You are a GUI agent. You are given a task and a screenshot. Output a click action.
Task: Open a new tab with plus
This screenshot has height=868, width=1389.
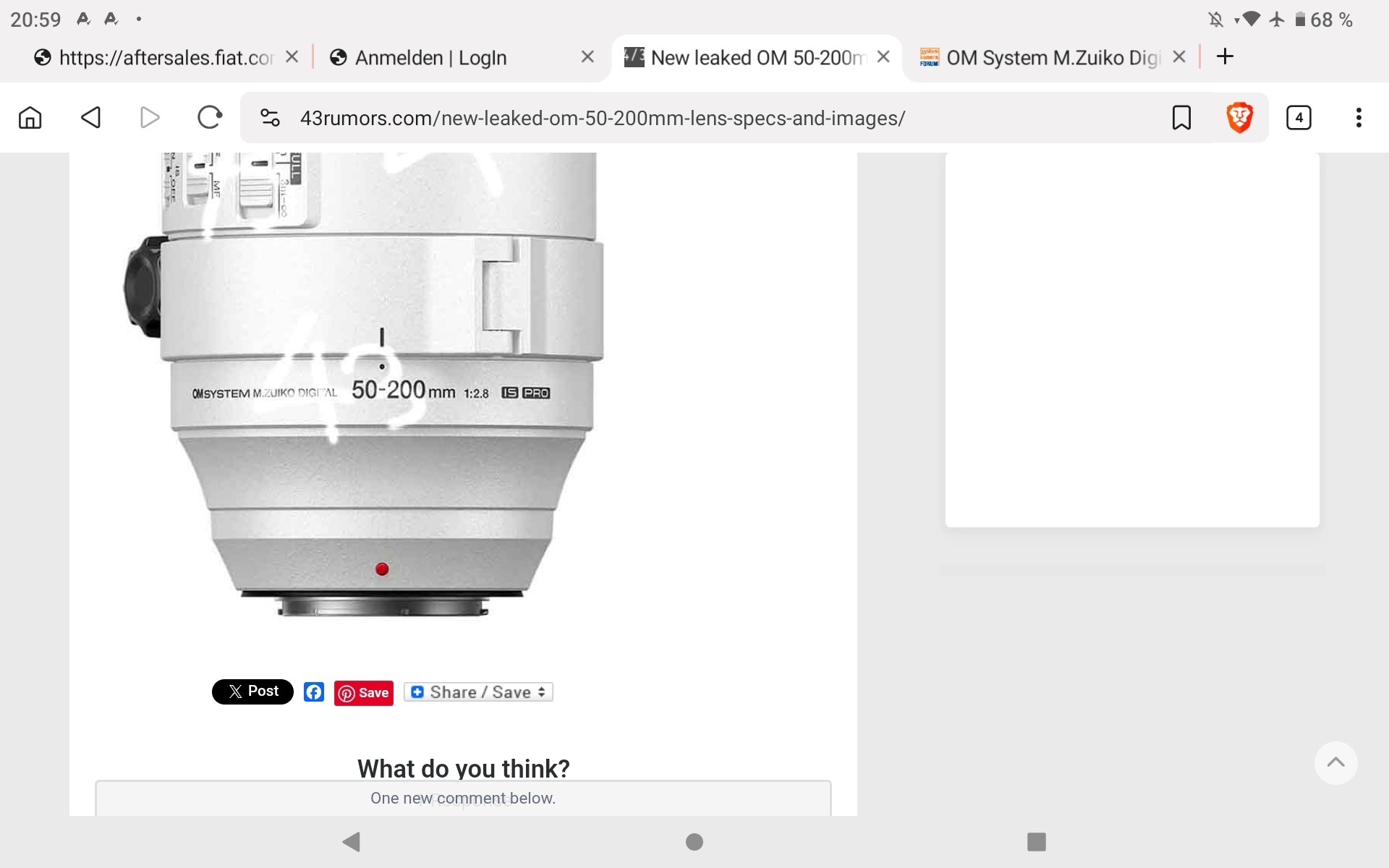[1225, 56]
